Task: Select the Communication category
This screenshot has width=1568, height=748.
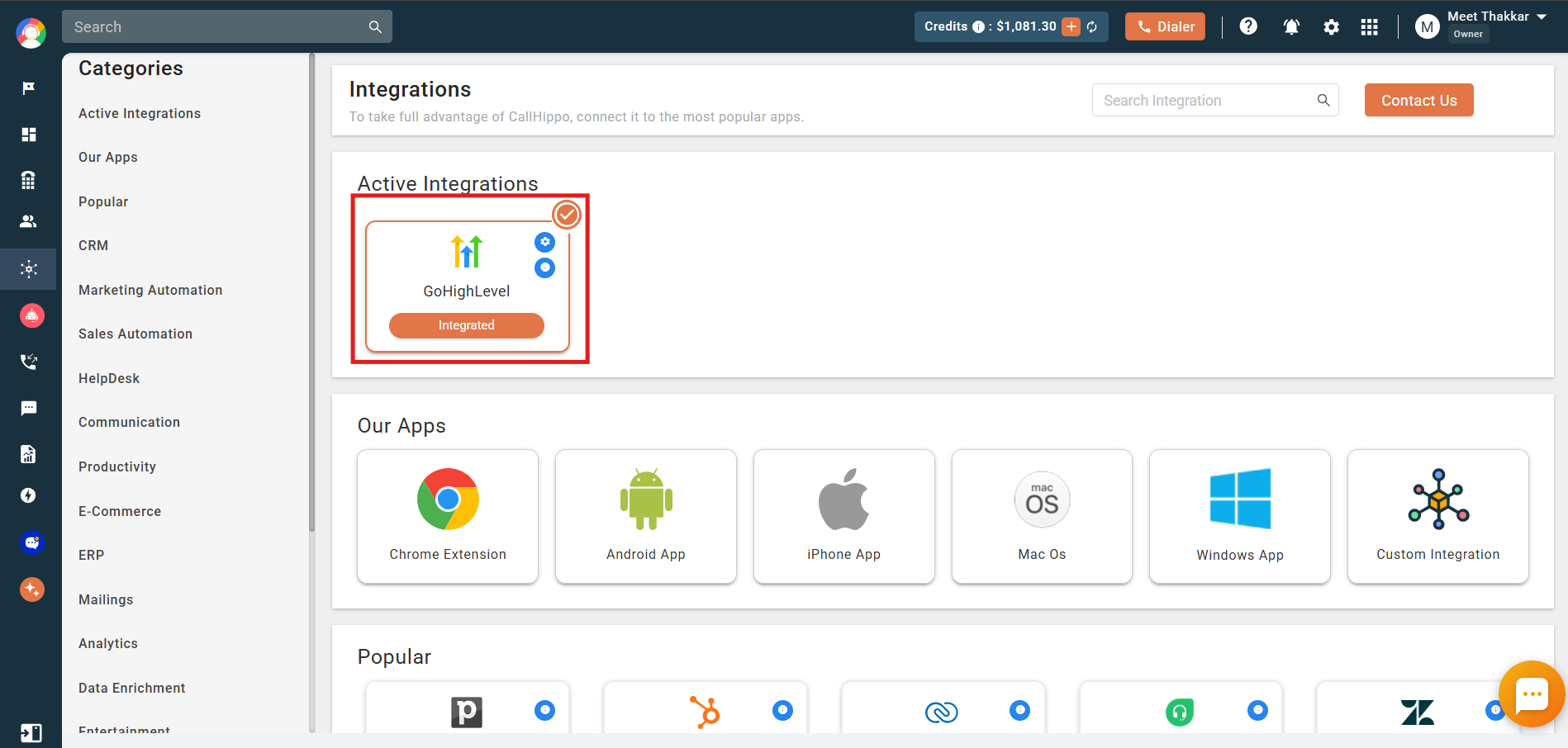Action: (129, 422)
